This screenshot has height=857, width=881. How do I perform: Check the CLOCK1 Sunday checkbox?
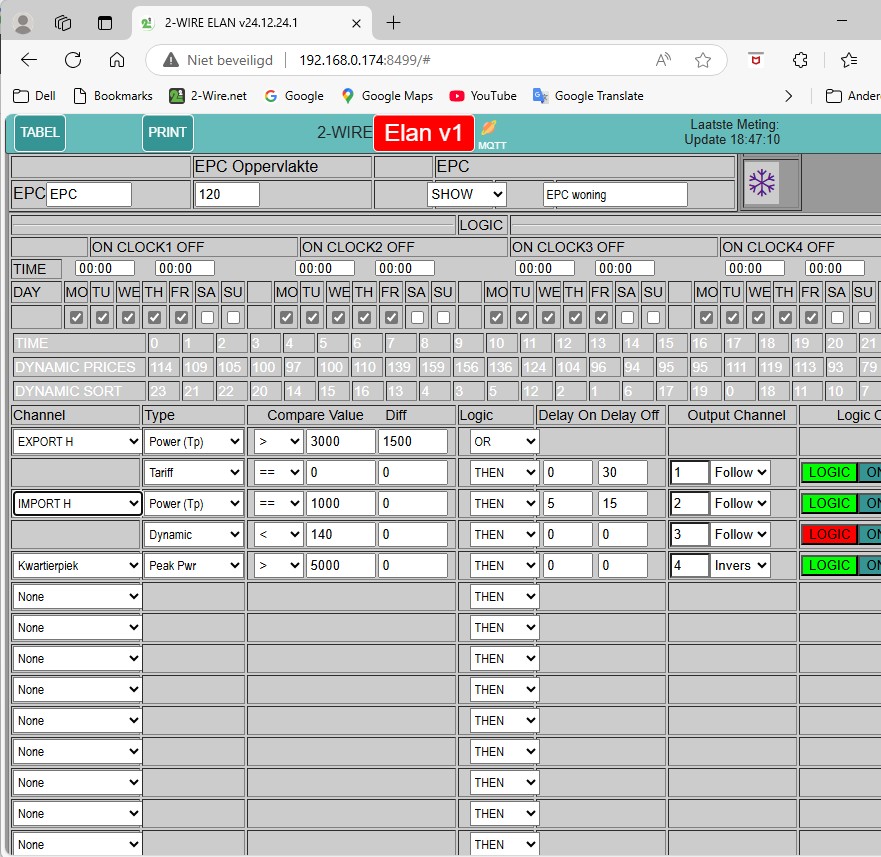click(233, 318)
